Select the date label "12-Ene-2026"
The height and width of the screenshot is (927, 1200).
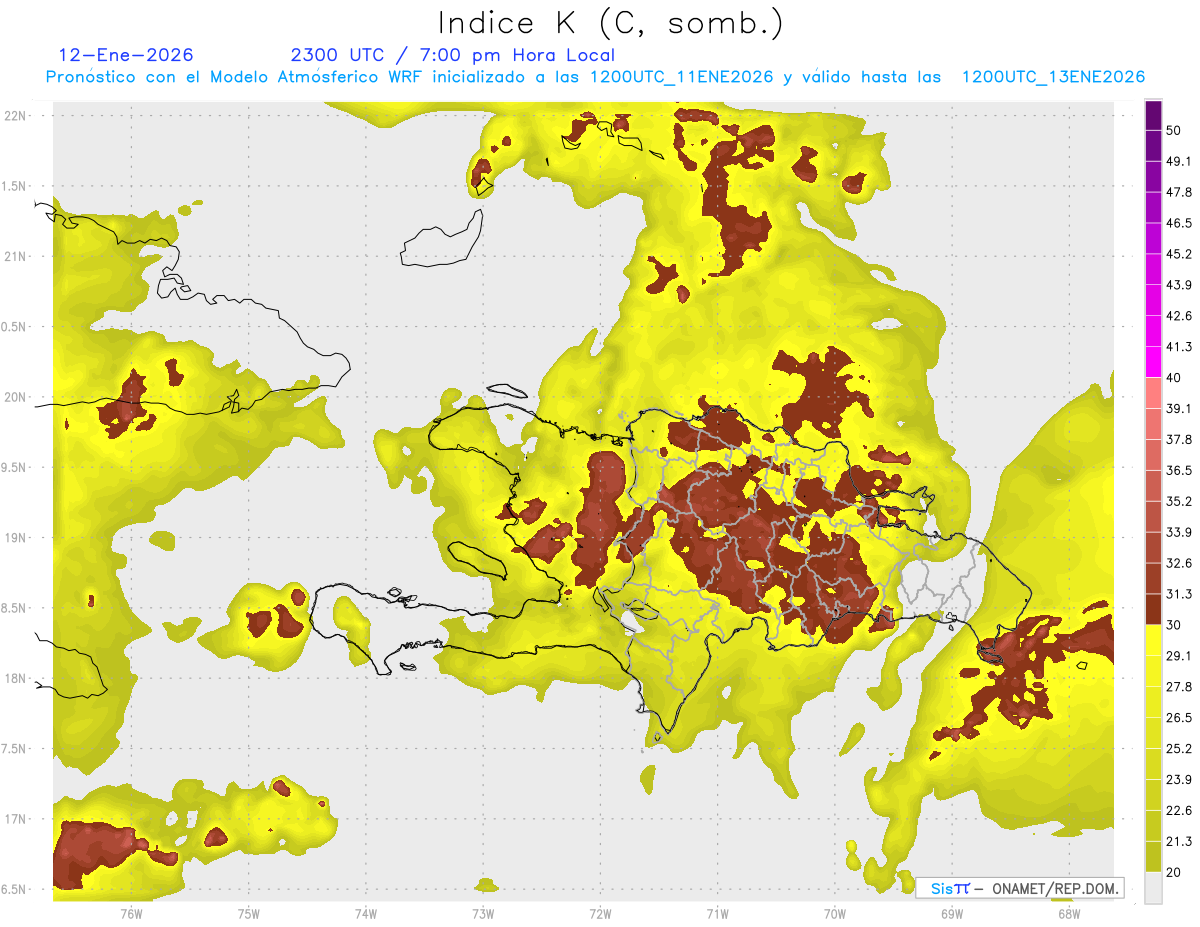click(126, 55)
